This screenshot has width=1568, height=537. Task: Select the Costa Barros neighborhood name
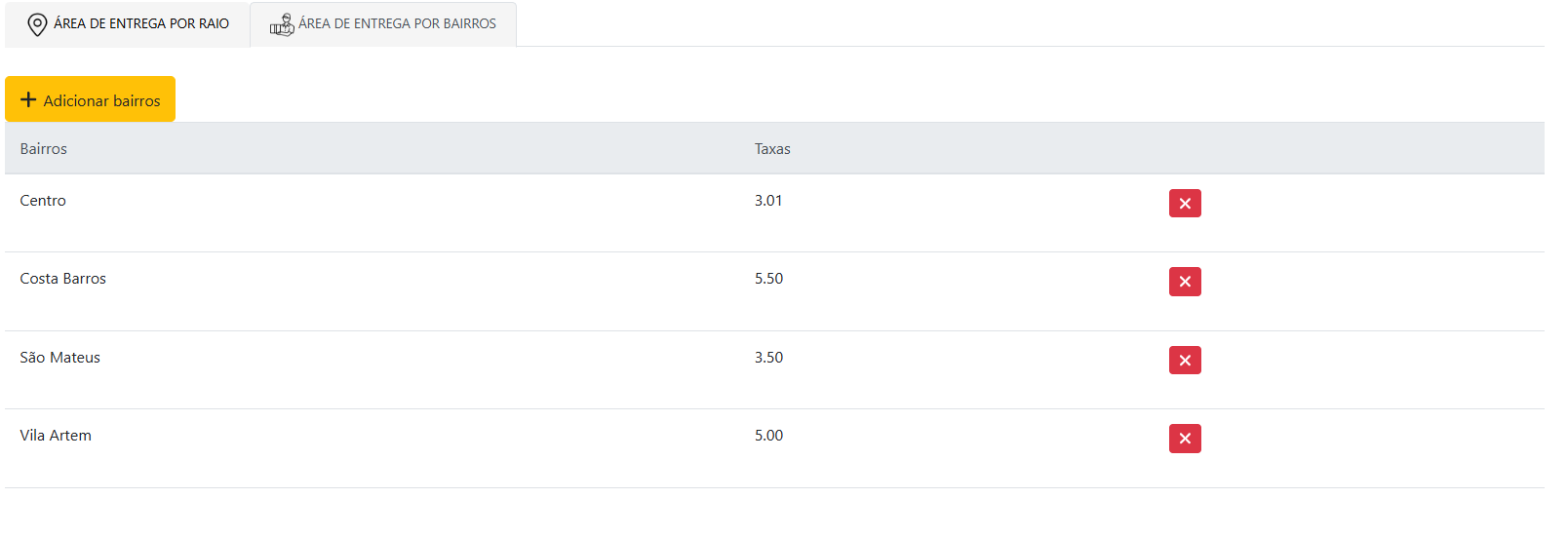pos(63,279)
